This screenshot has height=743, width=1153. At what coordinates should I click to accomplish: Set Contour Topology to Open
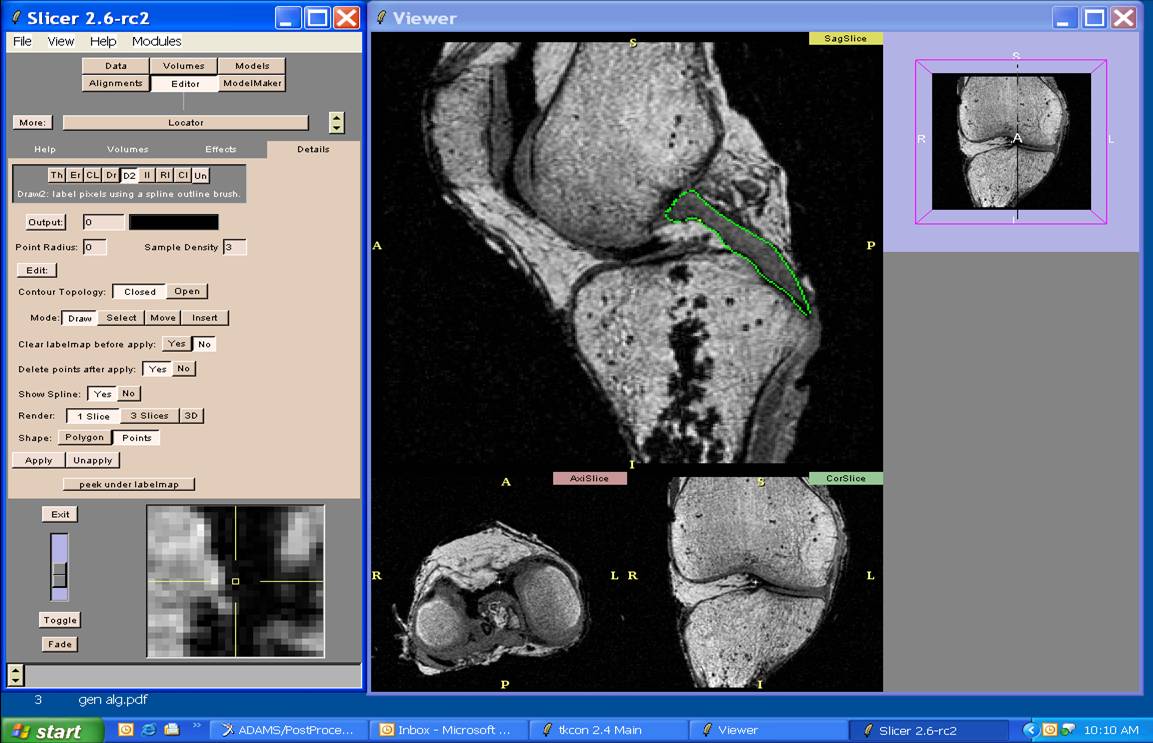(187, 292)
